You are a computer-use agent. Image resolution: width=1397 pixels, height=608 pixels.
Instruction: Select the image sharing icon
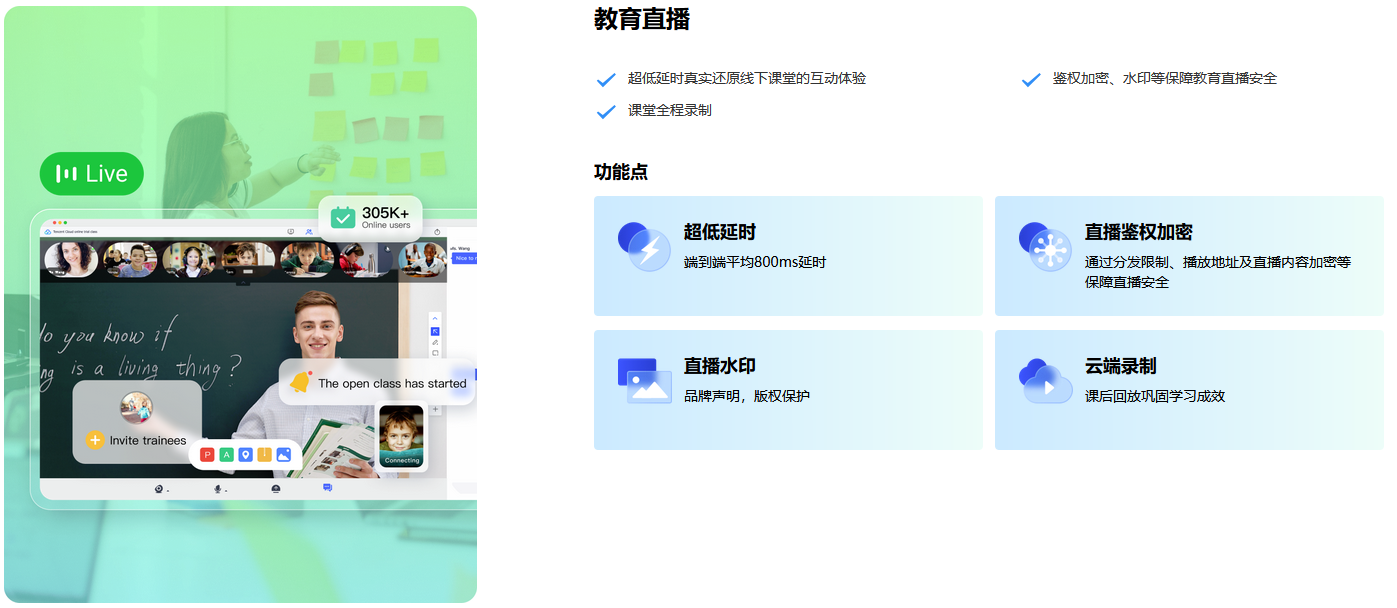(283, 454)
